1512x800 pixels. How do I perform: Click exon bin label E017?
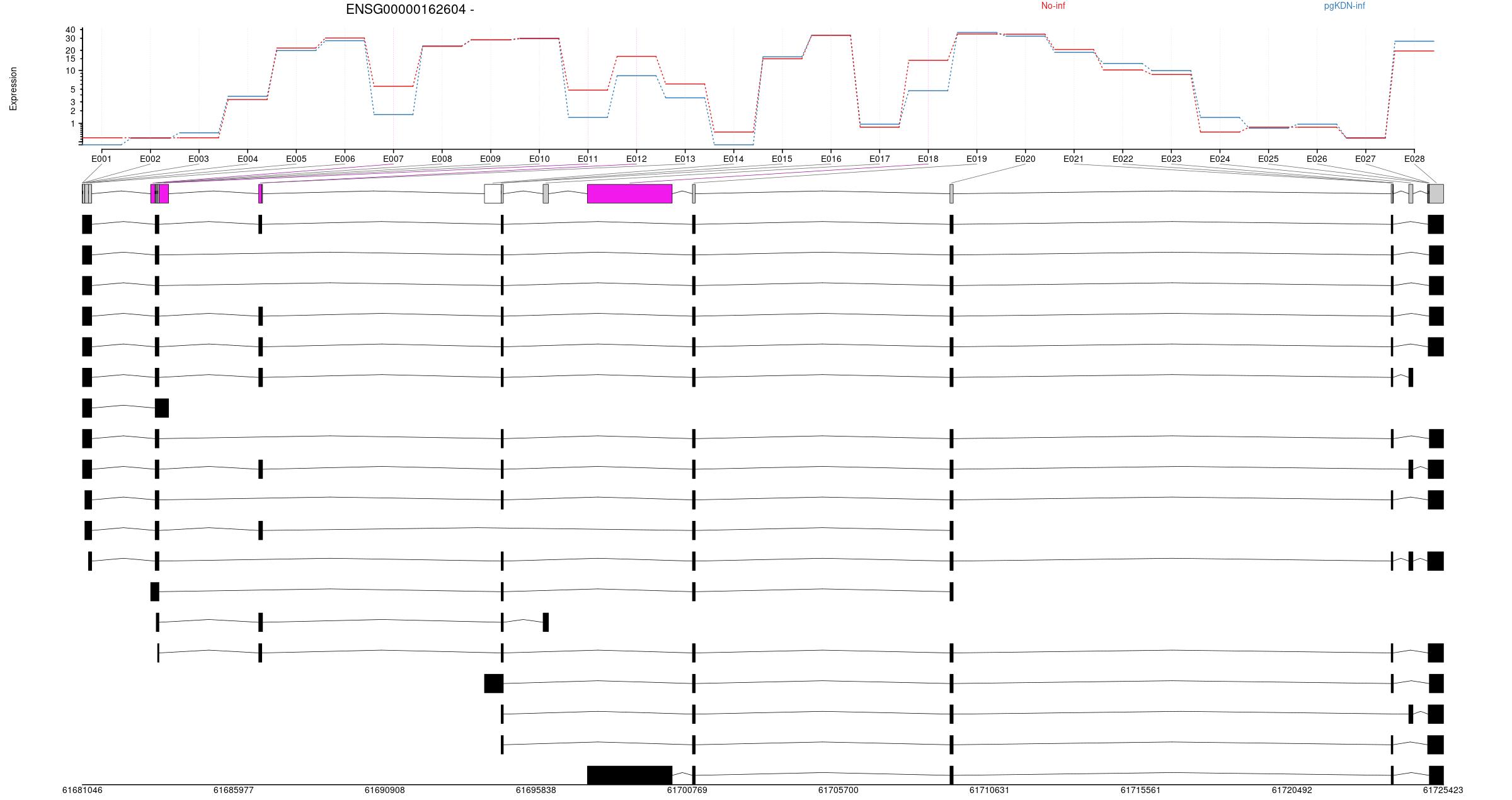pyautogui.click(x=879, y=159)
